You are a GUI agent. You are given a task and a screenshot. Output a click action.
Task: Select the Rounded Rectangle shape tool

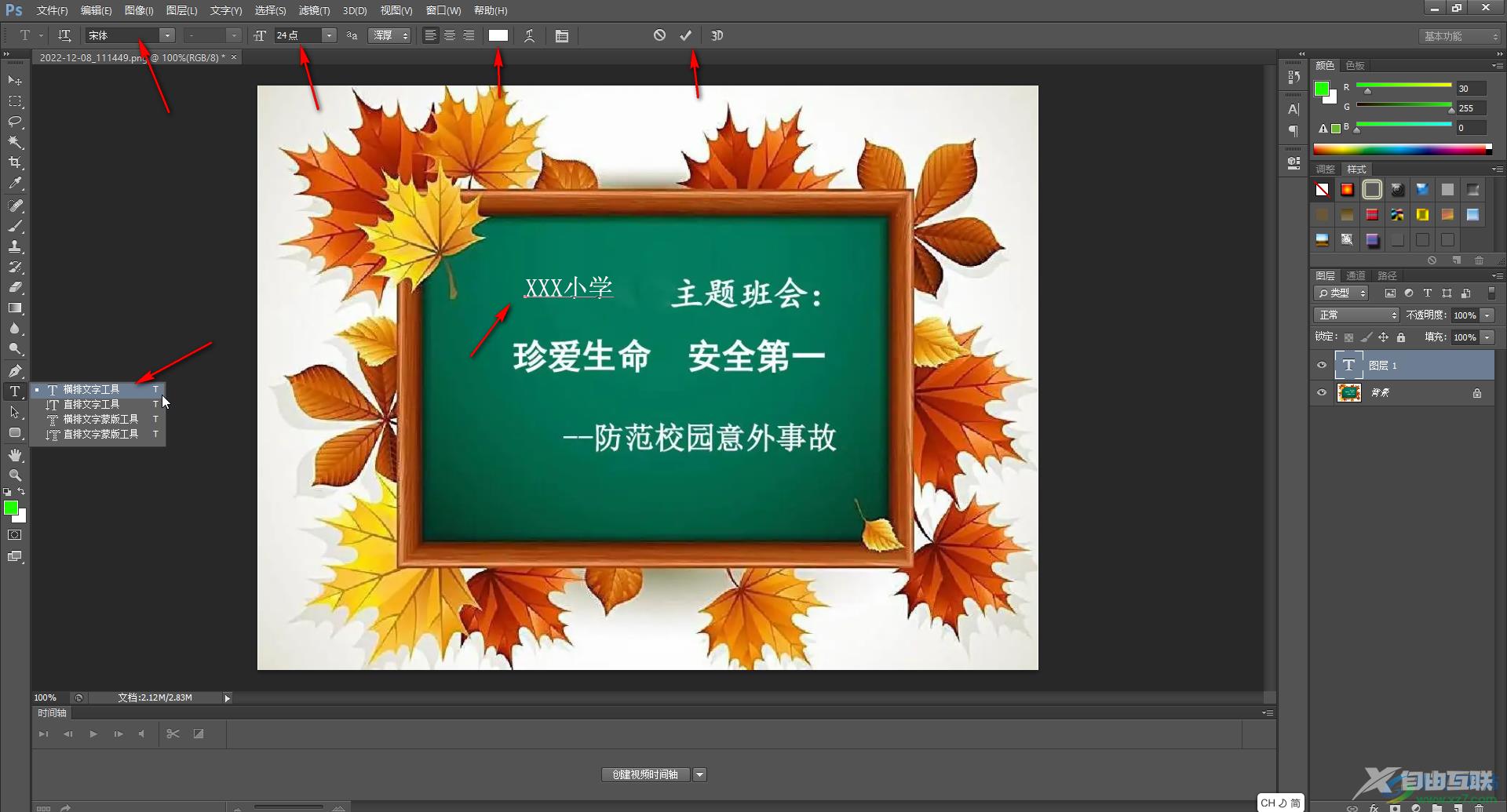click(x=15, y=433)
